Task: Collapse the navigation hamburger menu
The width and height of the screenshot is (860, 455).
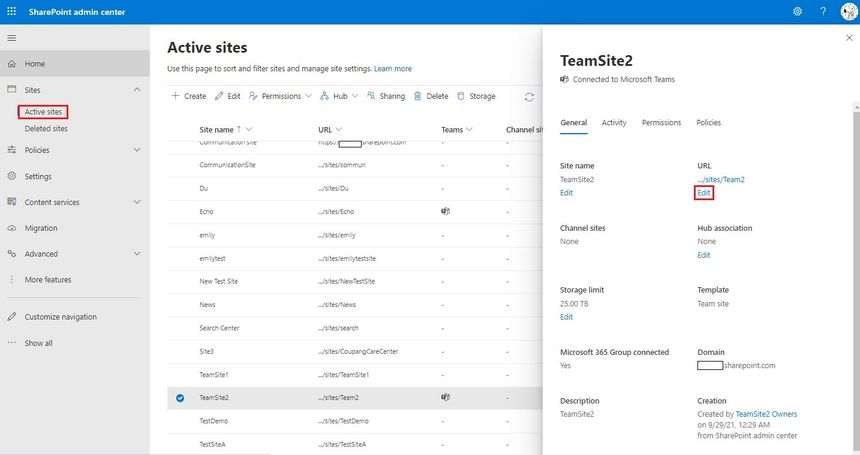Action: coord(12,38)
